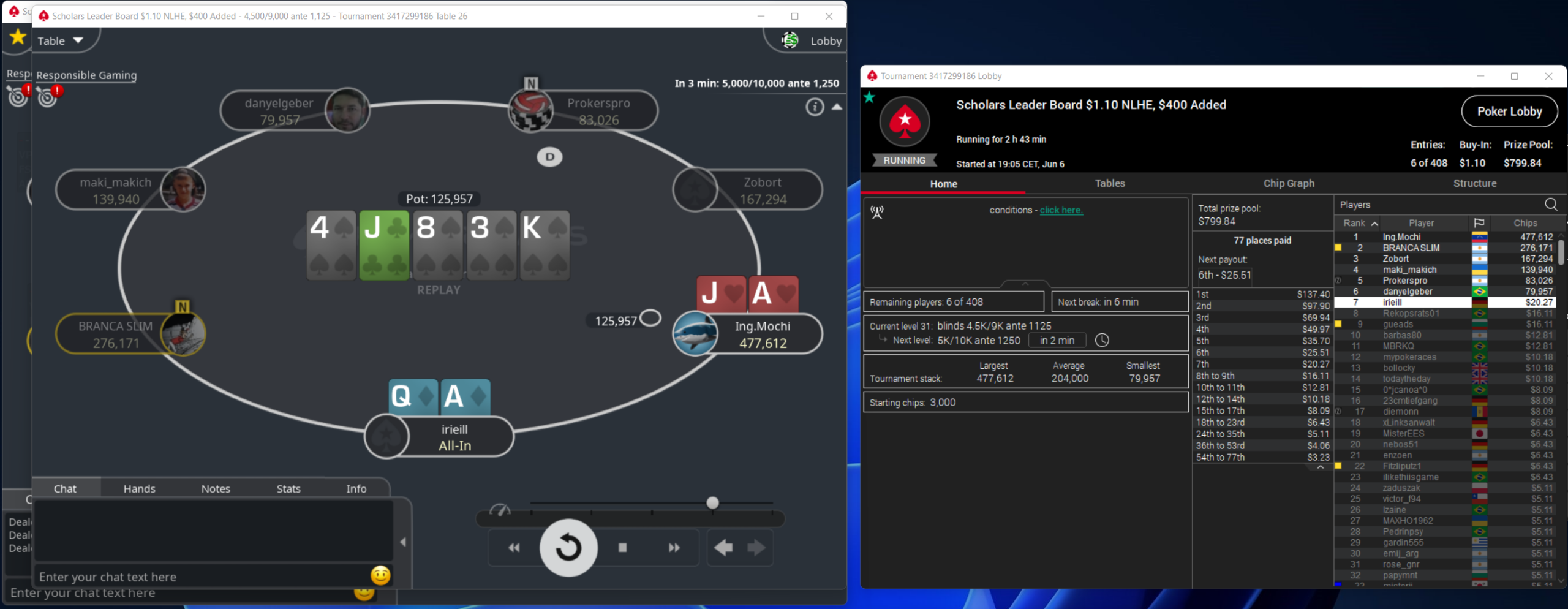Switch to the Home tab in Tournament Lobby
Viewport: 1568px width, 609px height.
(x=943, y=184)
